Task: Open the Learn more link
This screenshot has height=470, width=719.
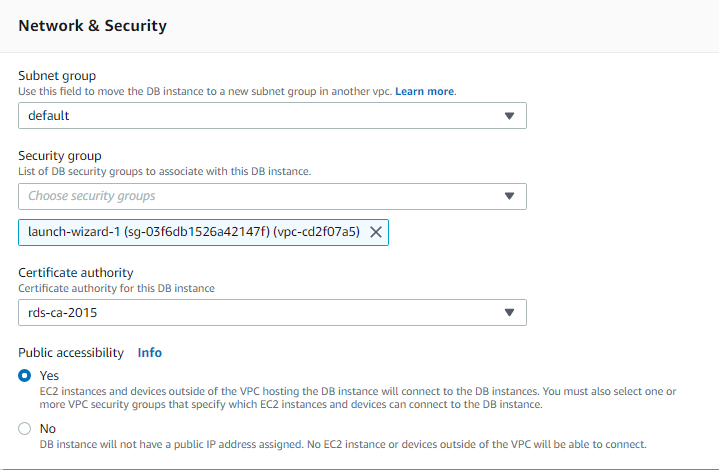Action: [425, 91]
